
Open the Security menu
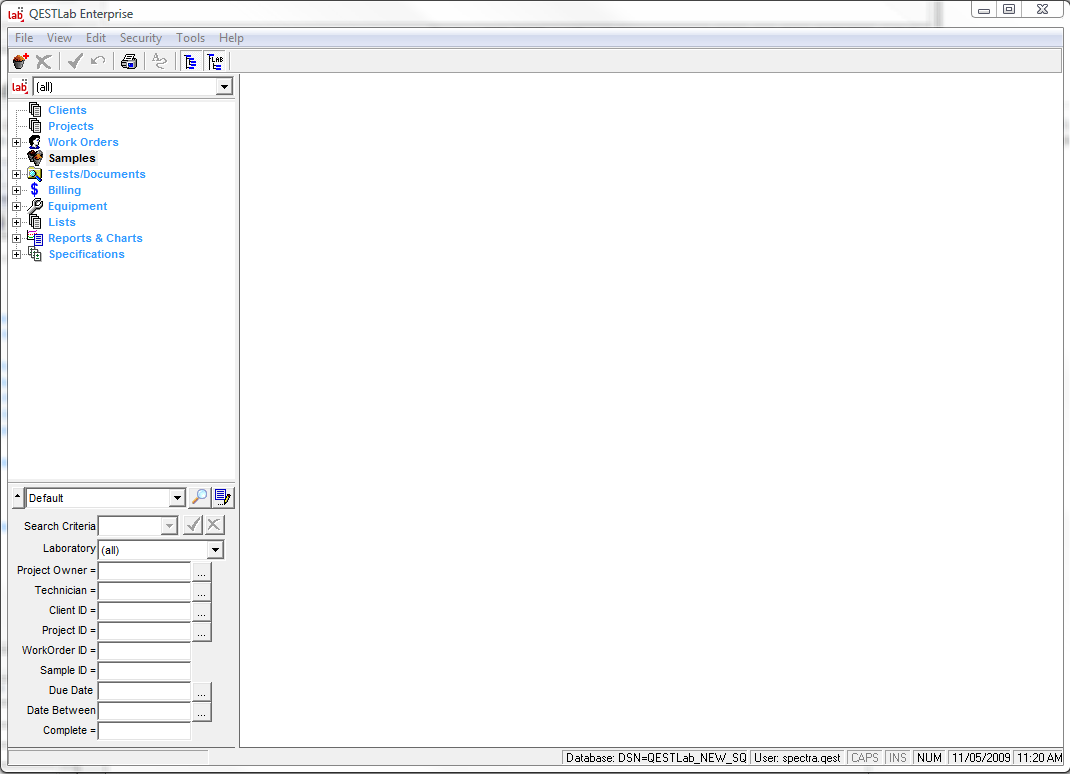[x=140, y=38]
